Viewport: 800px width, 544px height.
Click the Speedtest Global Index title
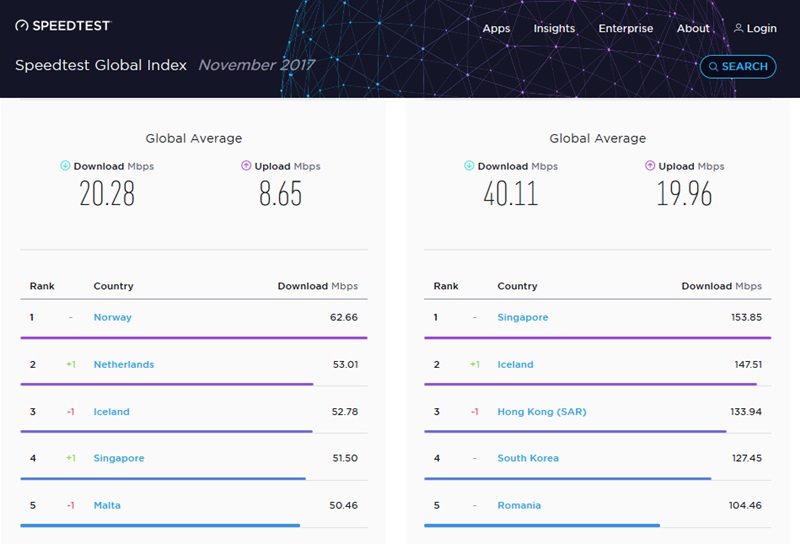[101, 65]
